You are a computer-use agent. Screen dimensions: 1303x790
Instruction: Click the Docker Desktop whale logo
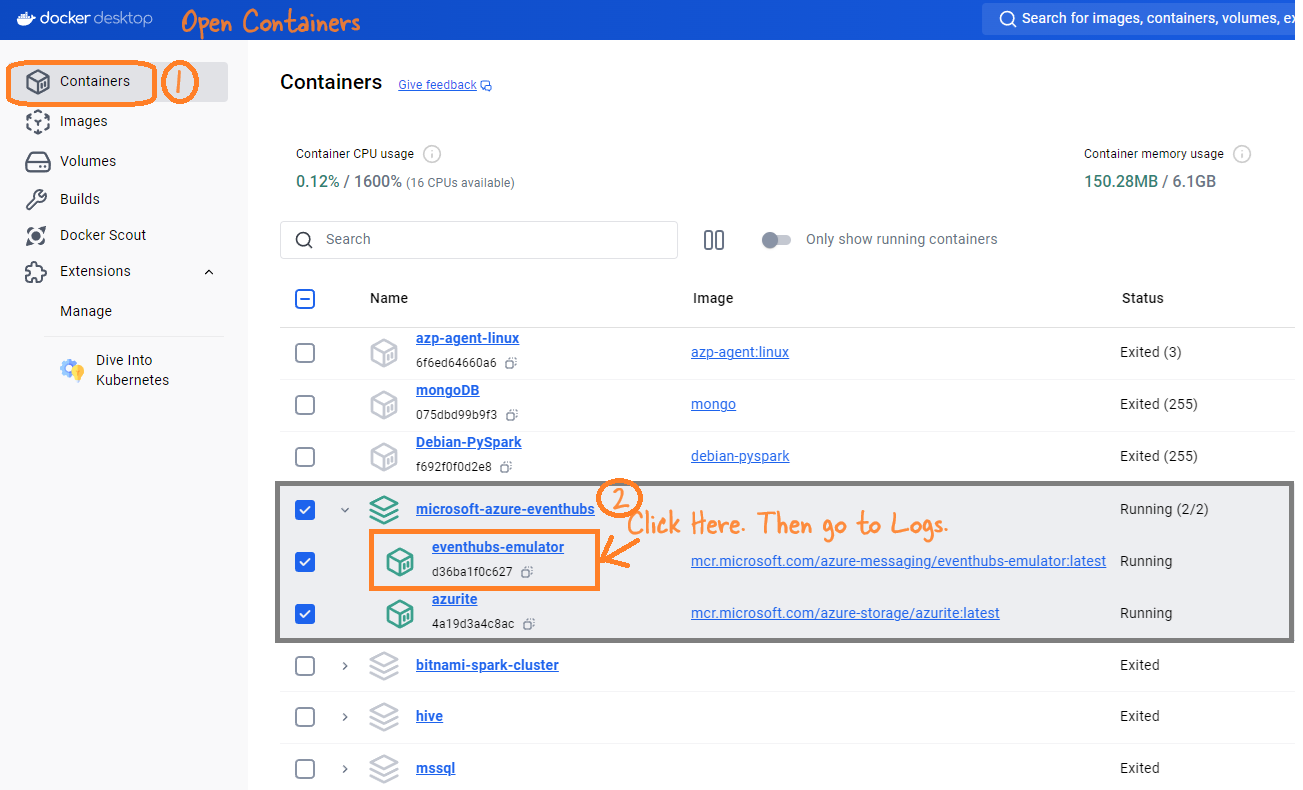[27, 18]
